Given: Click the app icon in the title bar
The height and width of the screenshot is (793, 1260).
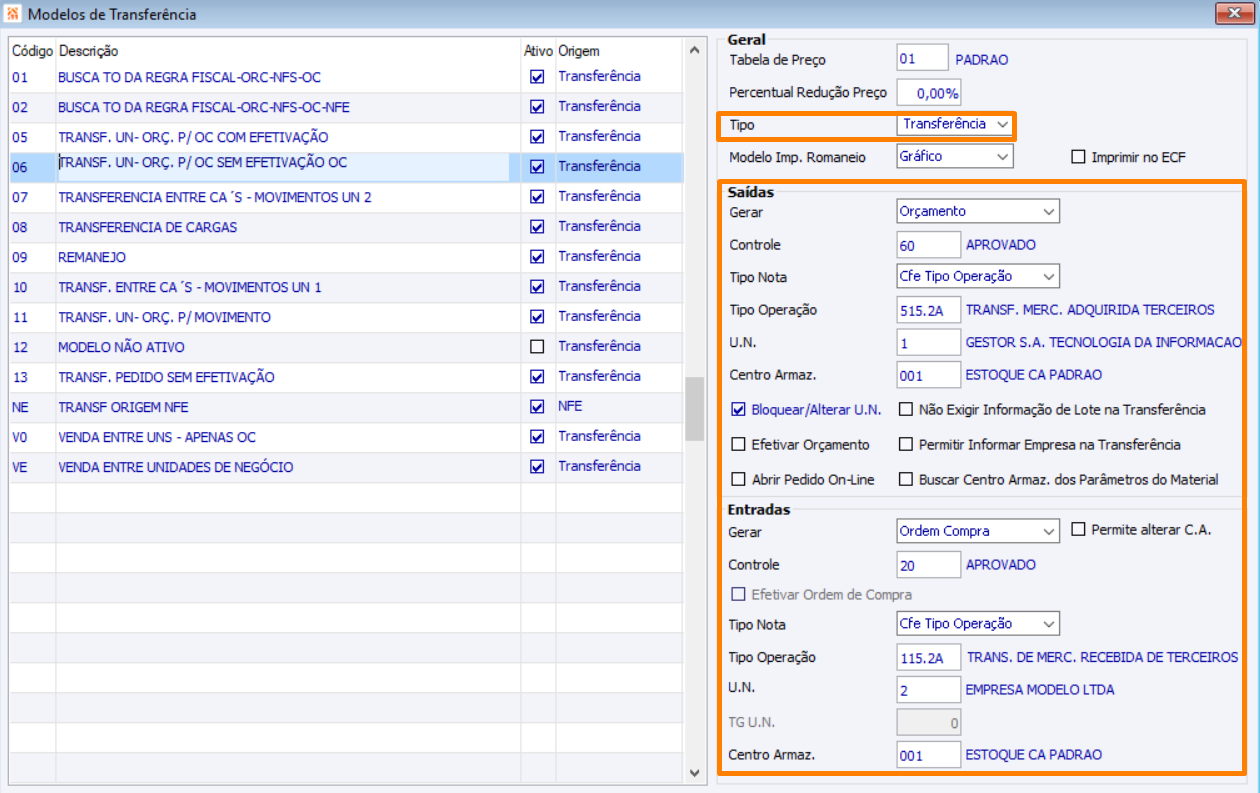Looking at the screenshot, I should [13, 15].
